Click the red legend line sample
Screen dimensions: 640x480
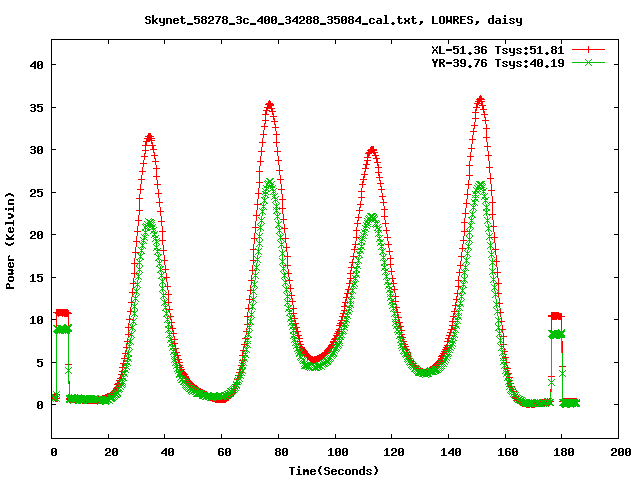588,50
